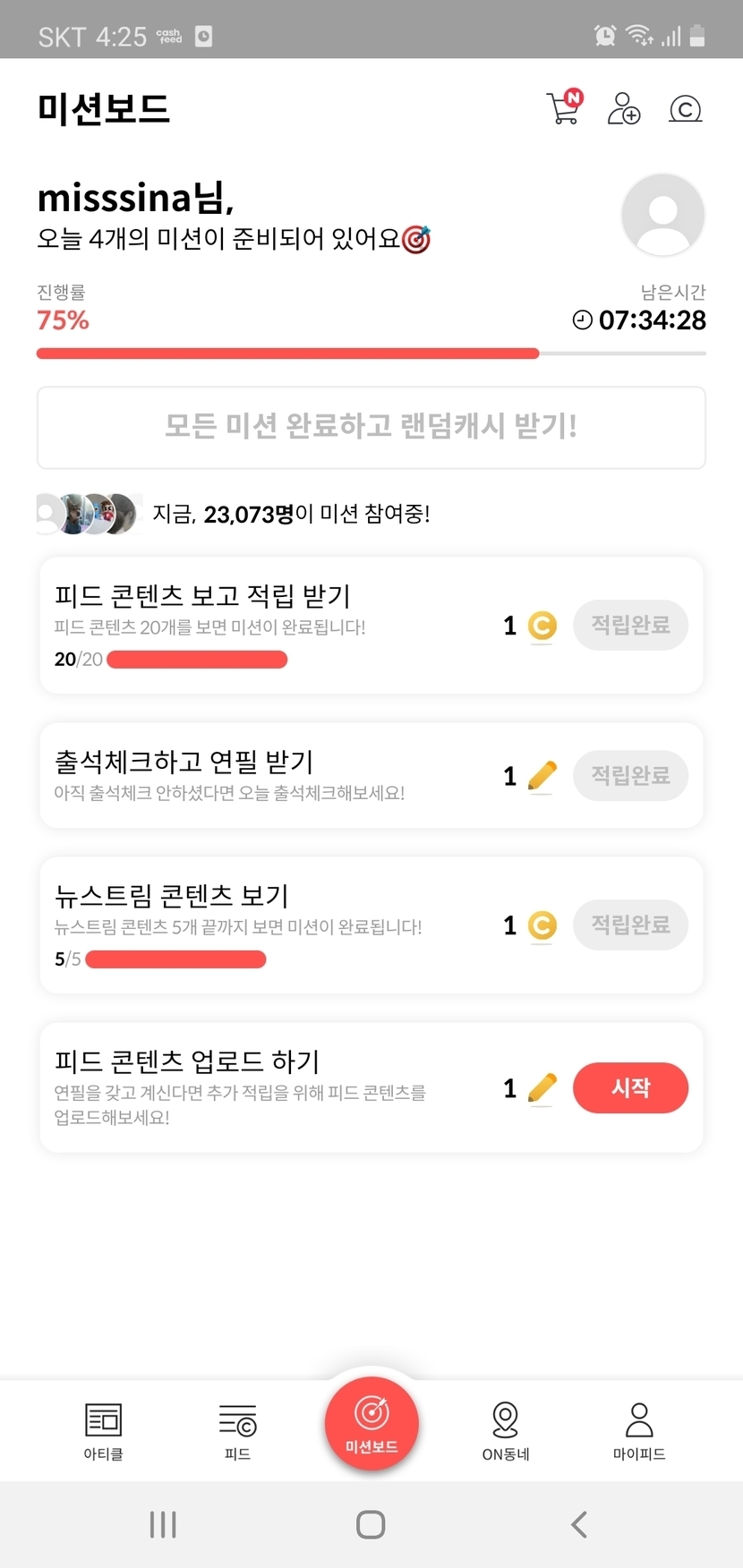Go to the 마이피드 tab
743x1568 pixels.
click(639, 1430)
